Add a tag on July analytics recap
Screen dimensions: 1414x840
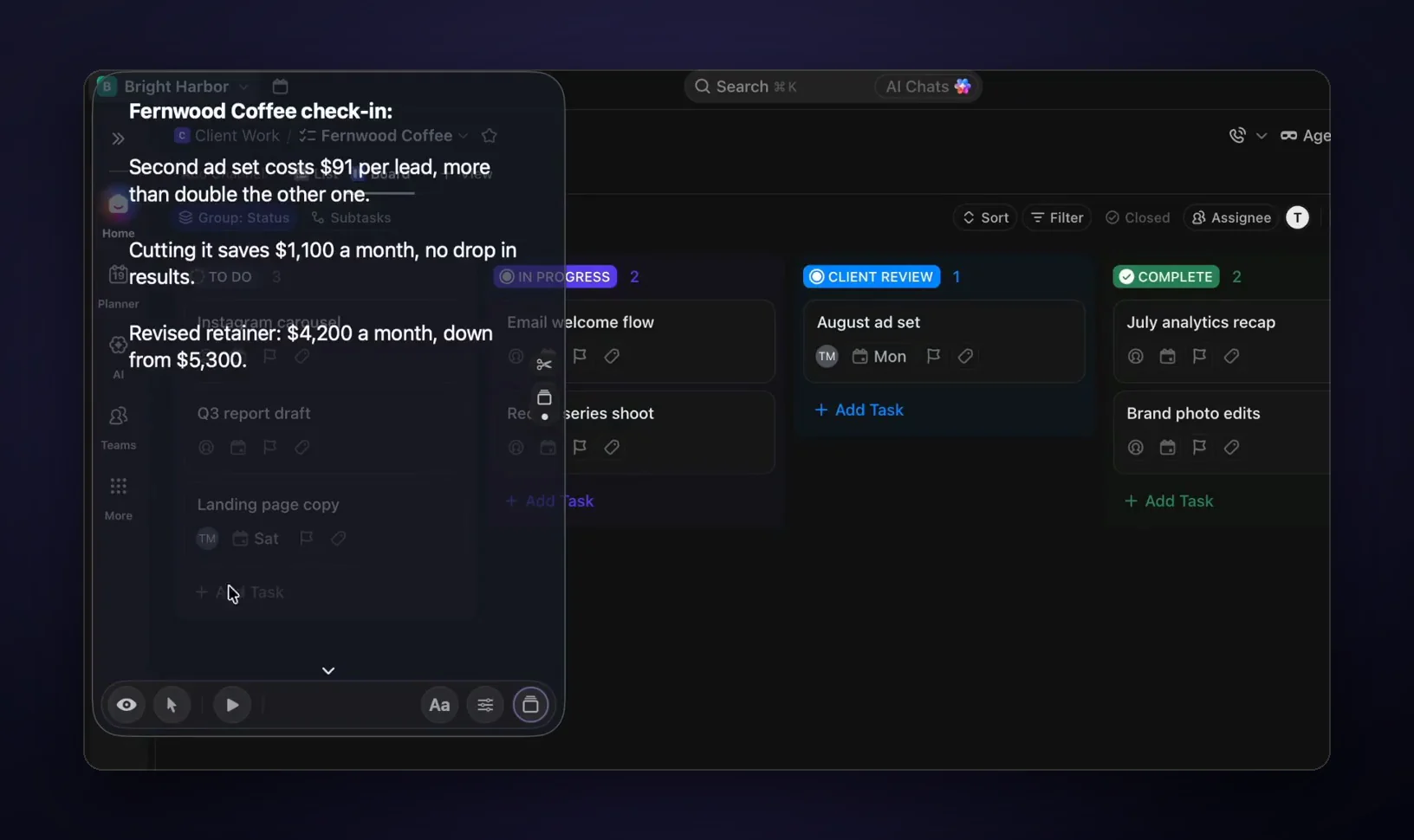(x=1231, y=356)
